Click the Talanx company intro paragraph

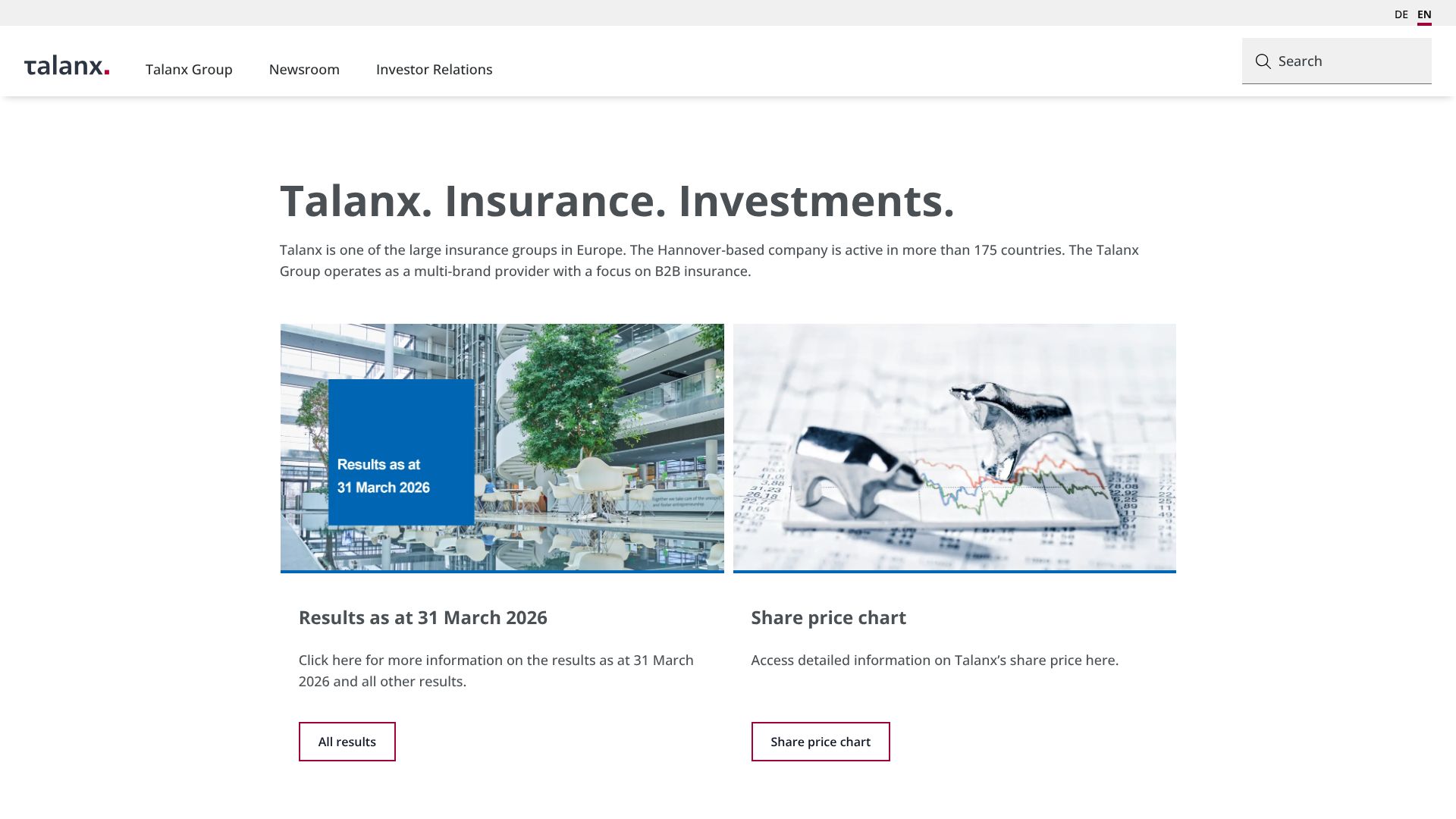(x=709, y=260)
